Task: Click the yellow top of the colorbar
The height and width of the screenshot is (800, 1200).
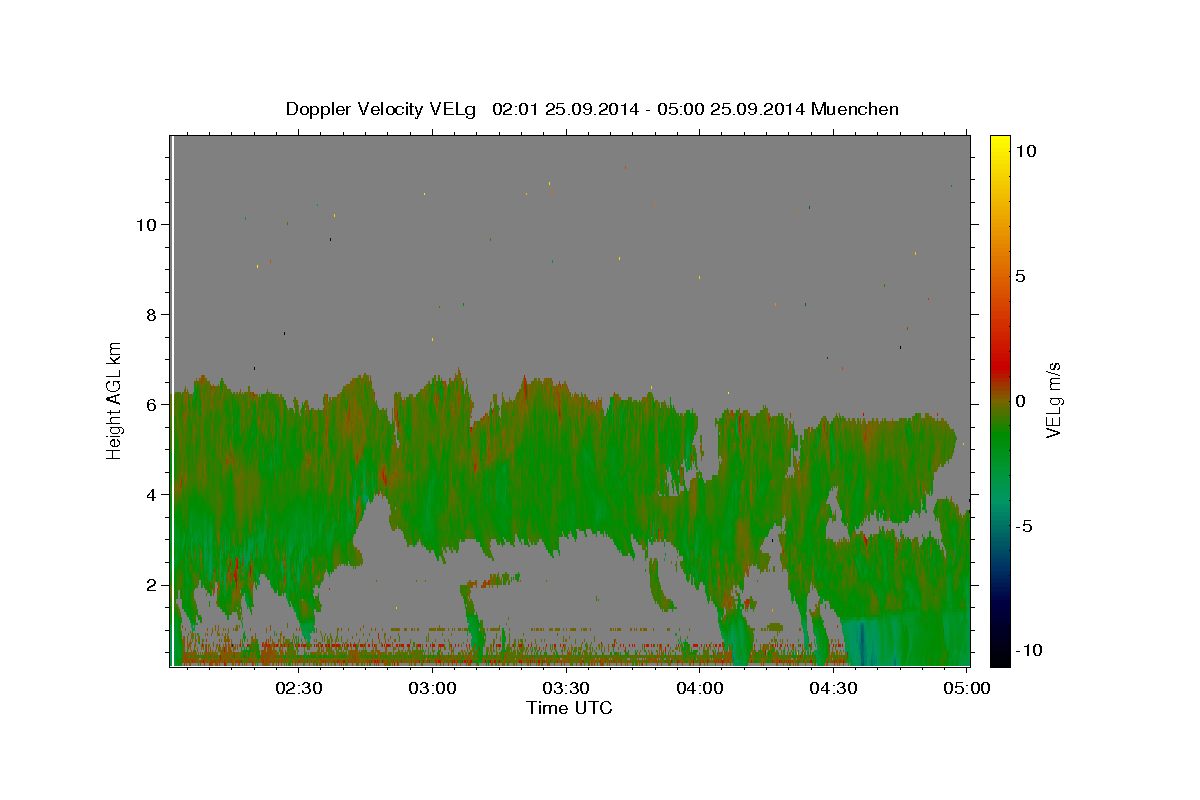Action: (x=1000, y=145)
